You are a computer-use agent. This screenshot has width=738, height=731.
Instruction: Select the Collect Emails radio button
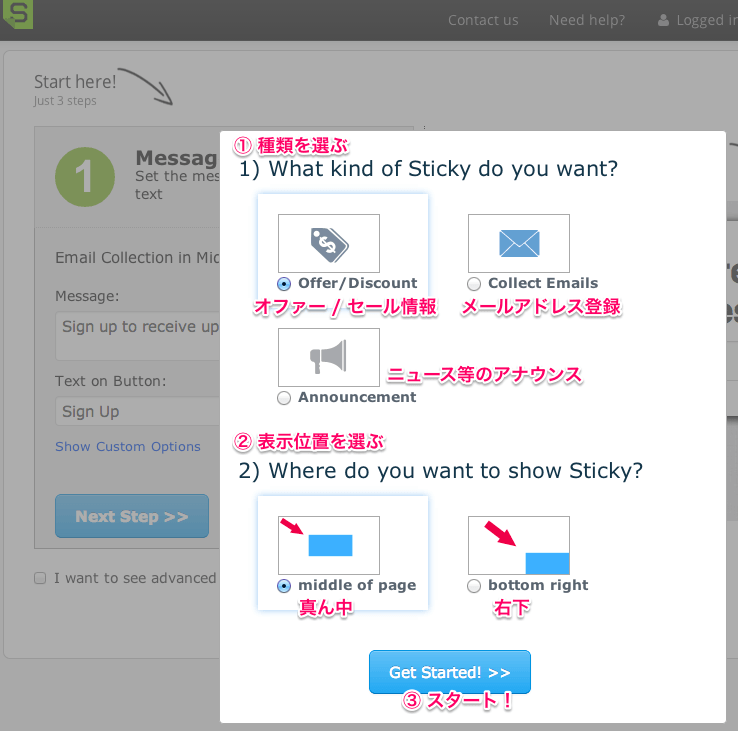tap(474, 284)
